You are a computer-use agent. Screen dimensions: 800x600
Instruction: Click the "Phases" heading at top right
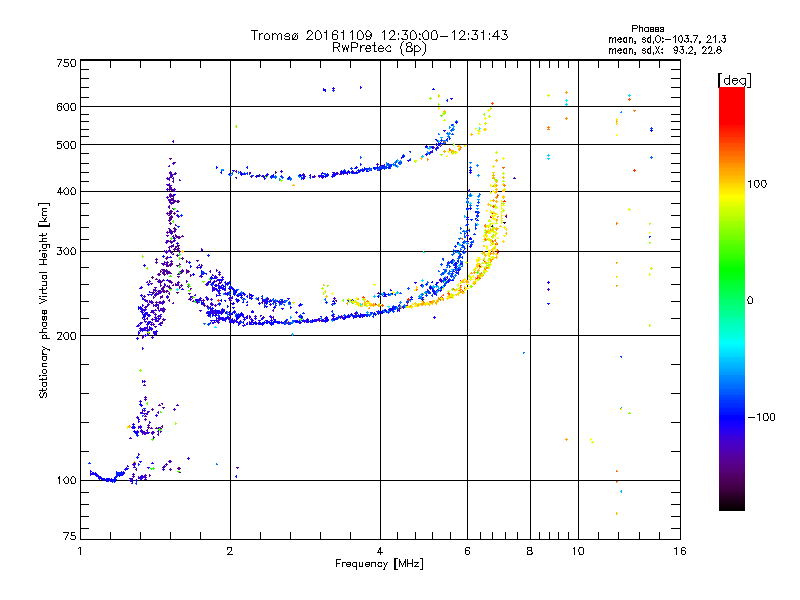647,29
